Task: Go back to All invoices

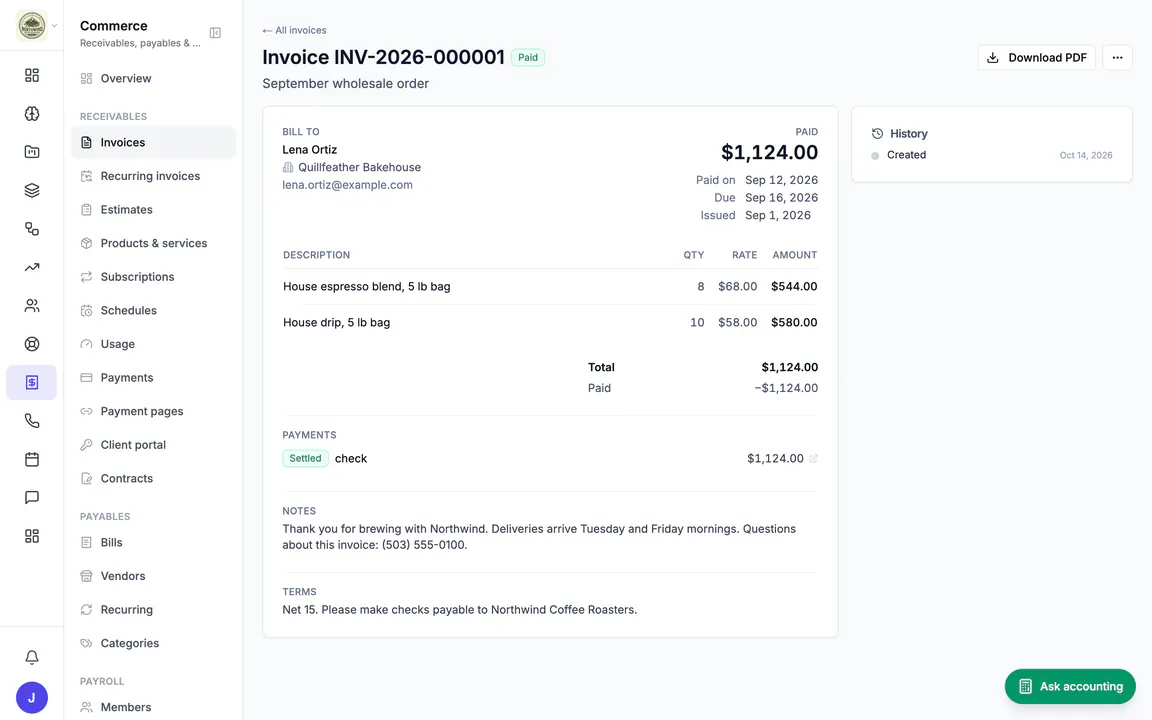Action: pos(295,30)
